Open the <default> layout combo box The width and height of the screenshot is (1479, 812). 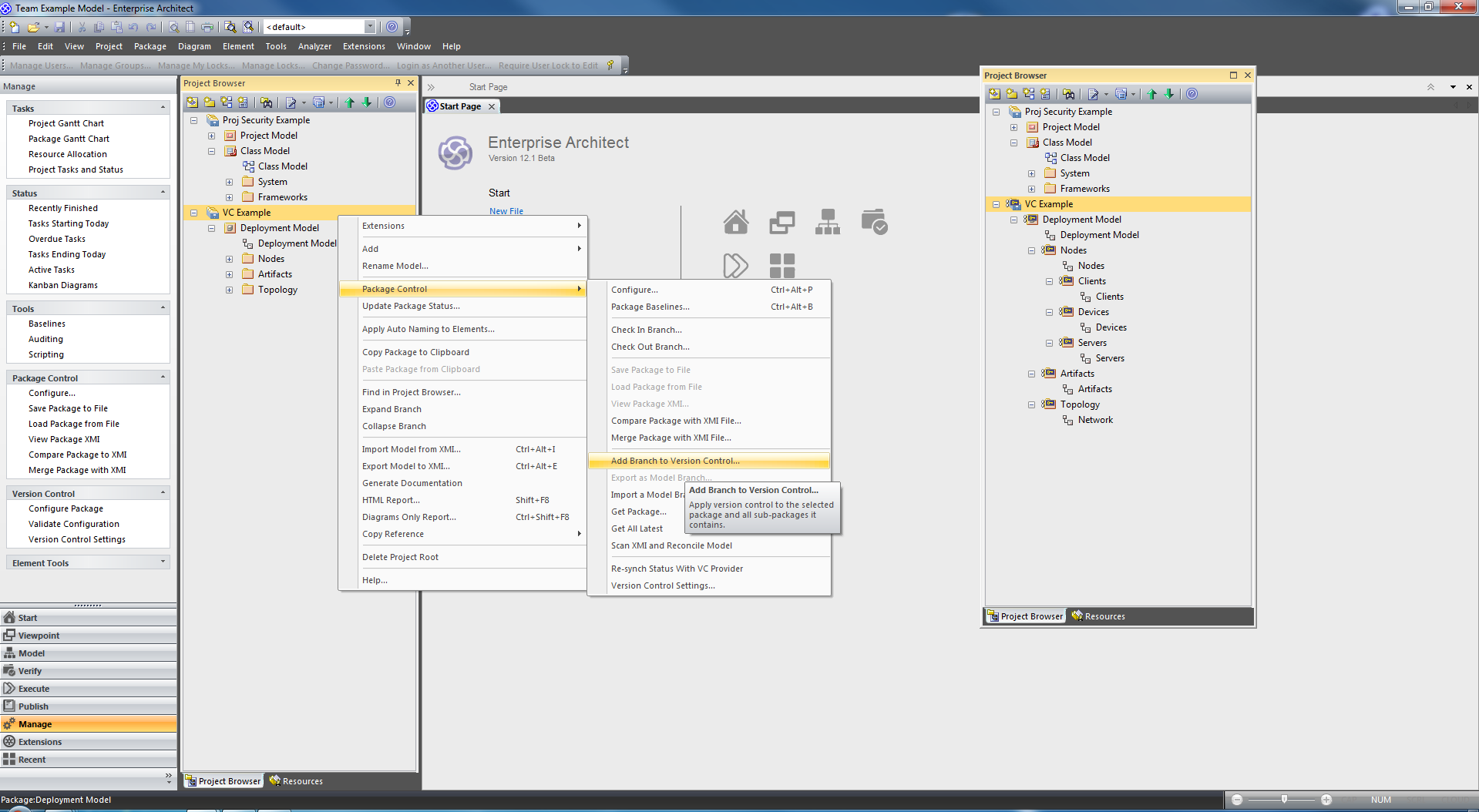[369, 27]
